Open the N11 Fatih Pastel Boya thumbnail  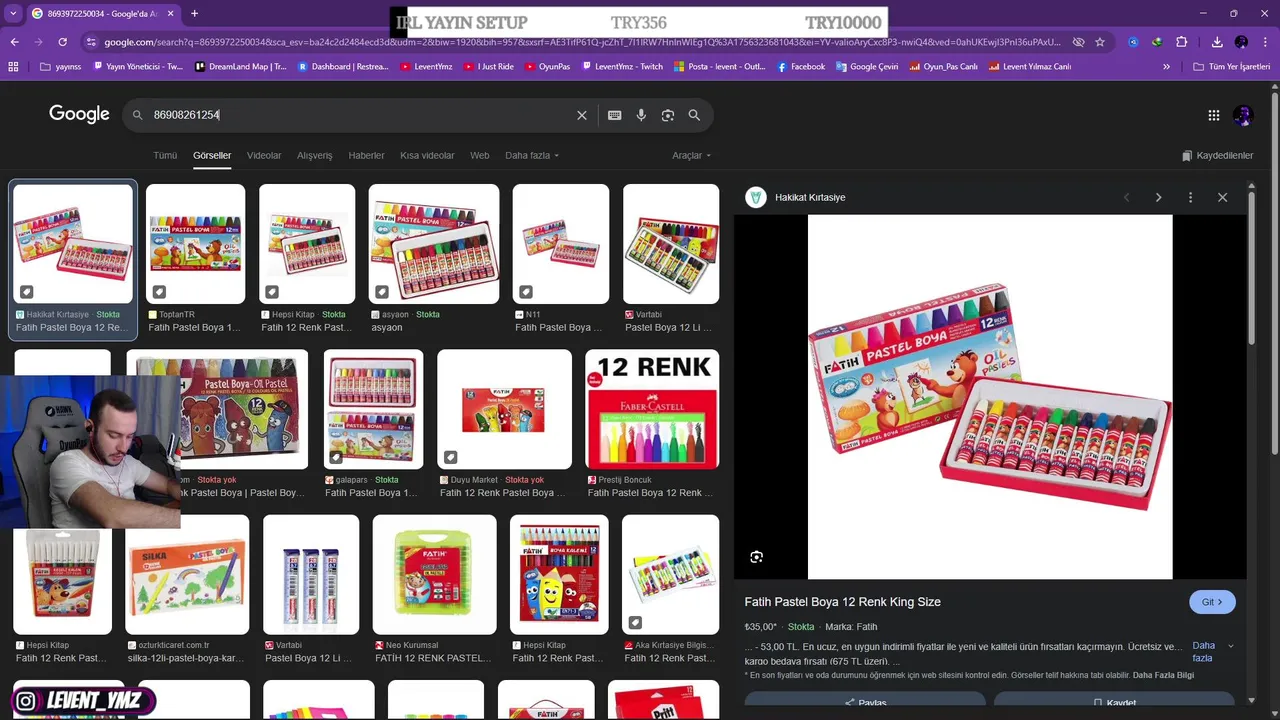(561, 244)
